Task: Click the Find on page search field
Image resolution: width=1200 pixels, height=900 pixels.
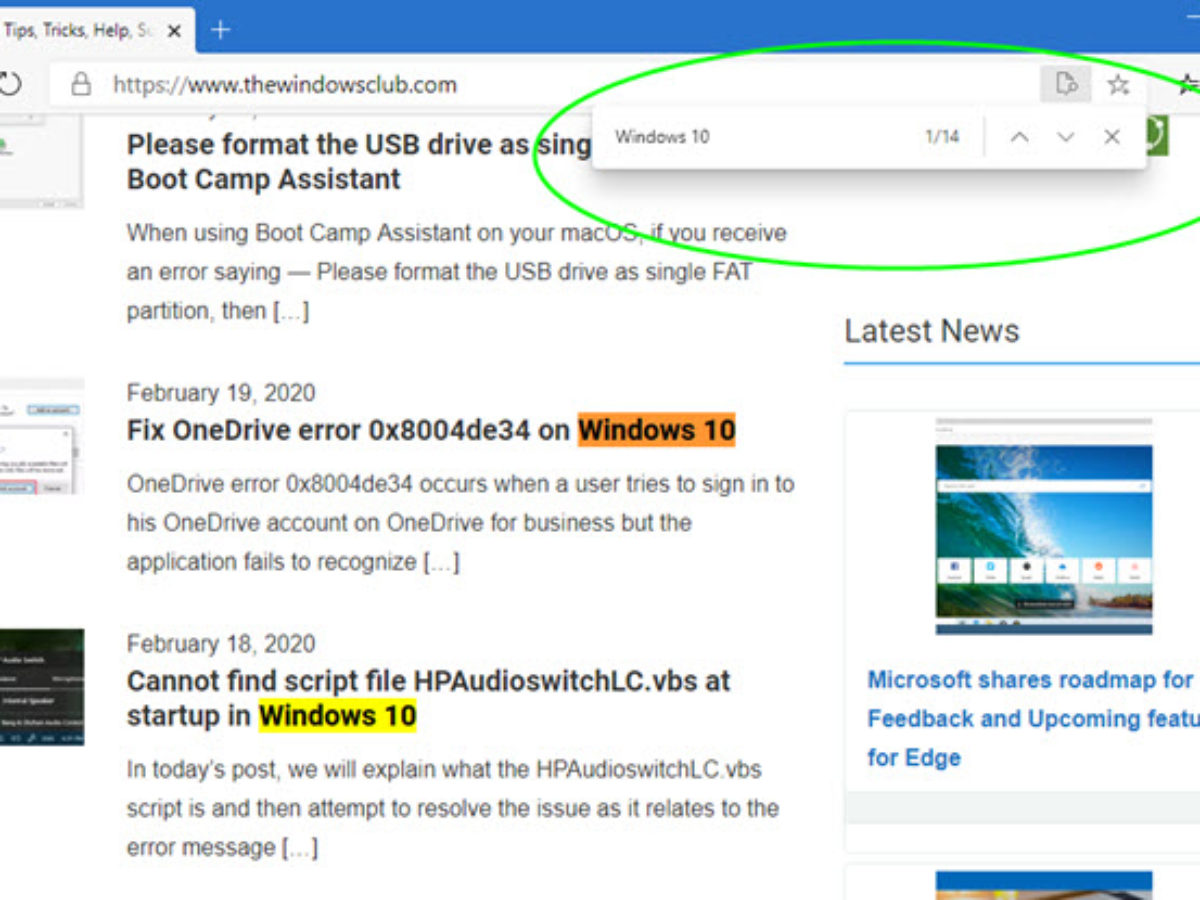Action: coord(760,137)
